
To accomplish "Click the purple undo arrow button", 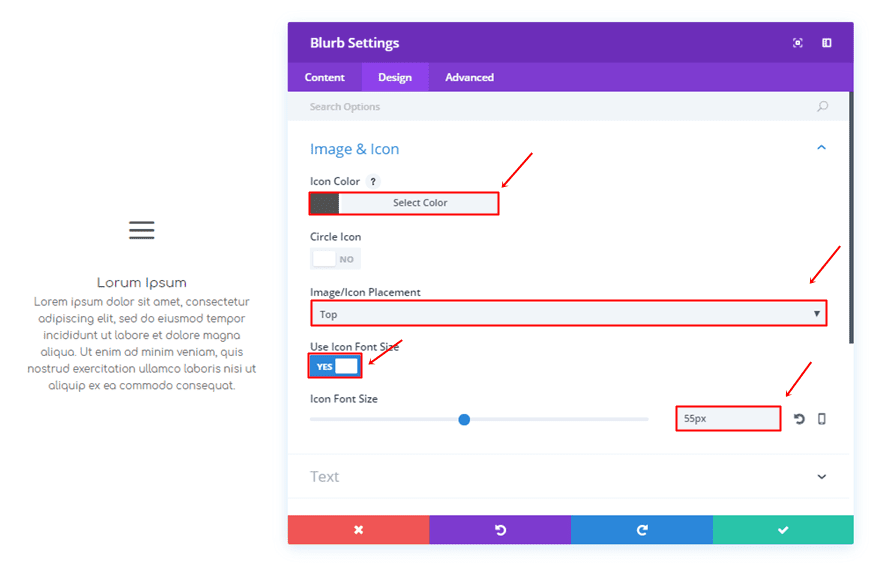I will click(x=500, y=530).
